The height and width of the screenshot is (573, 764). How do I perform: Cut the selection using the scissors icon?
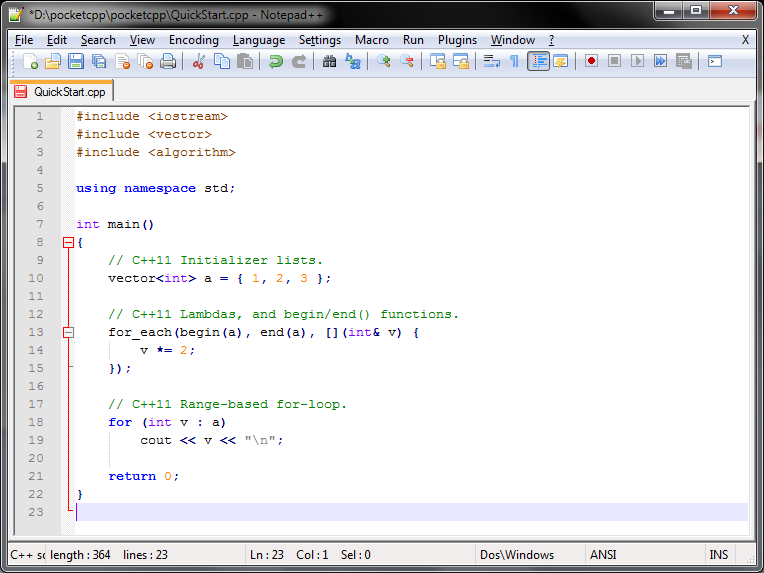[x=198, y=61]
